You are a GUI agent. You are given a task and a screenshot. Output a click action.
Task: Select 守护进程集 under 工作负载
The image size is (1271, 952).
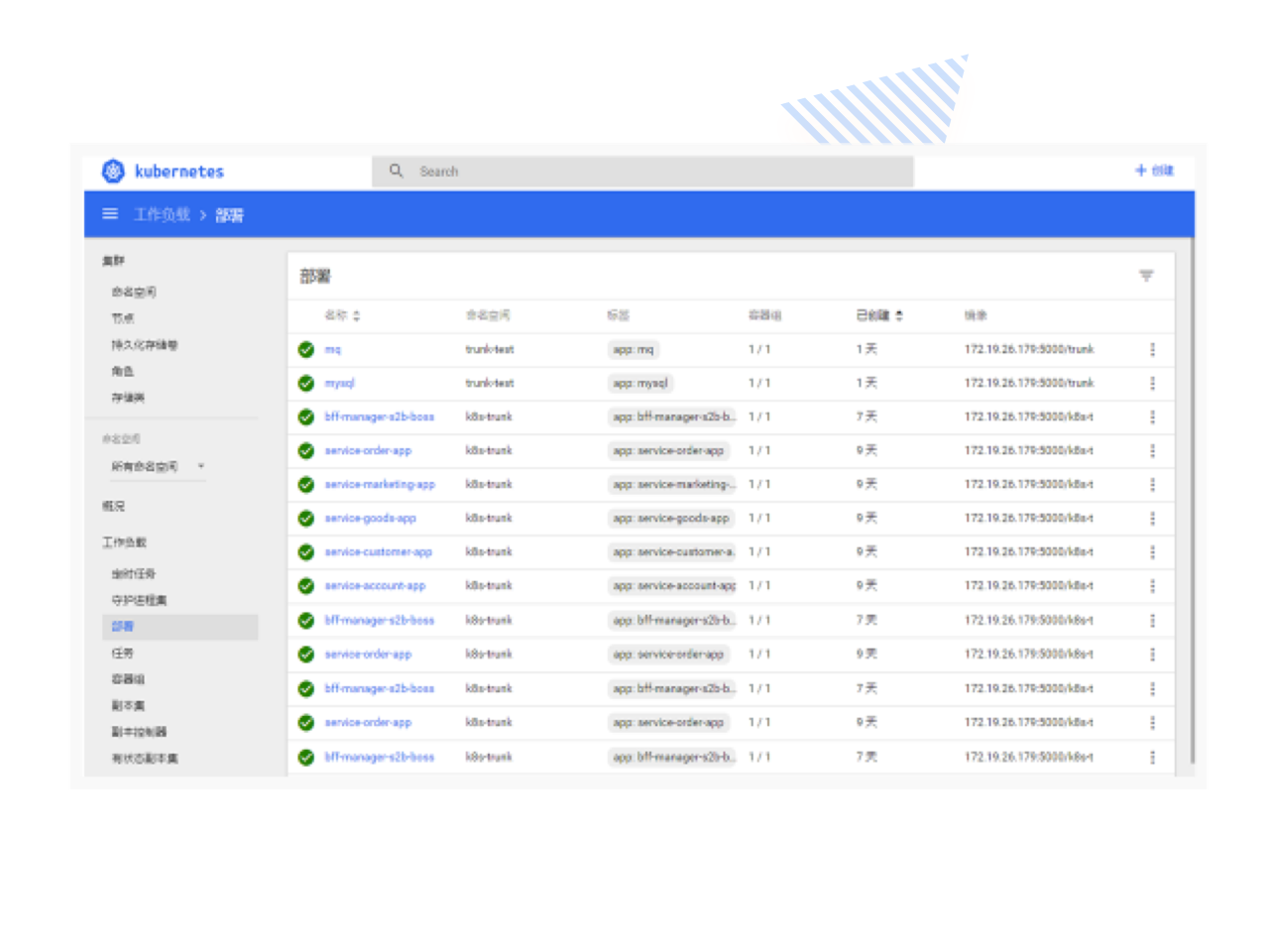(139, 600)
